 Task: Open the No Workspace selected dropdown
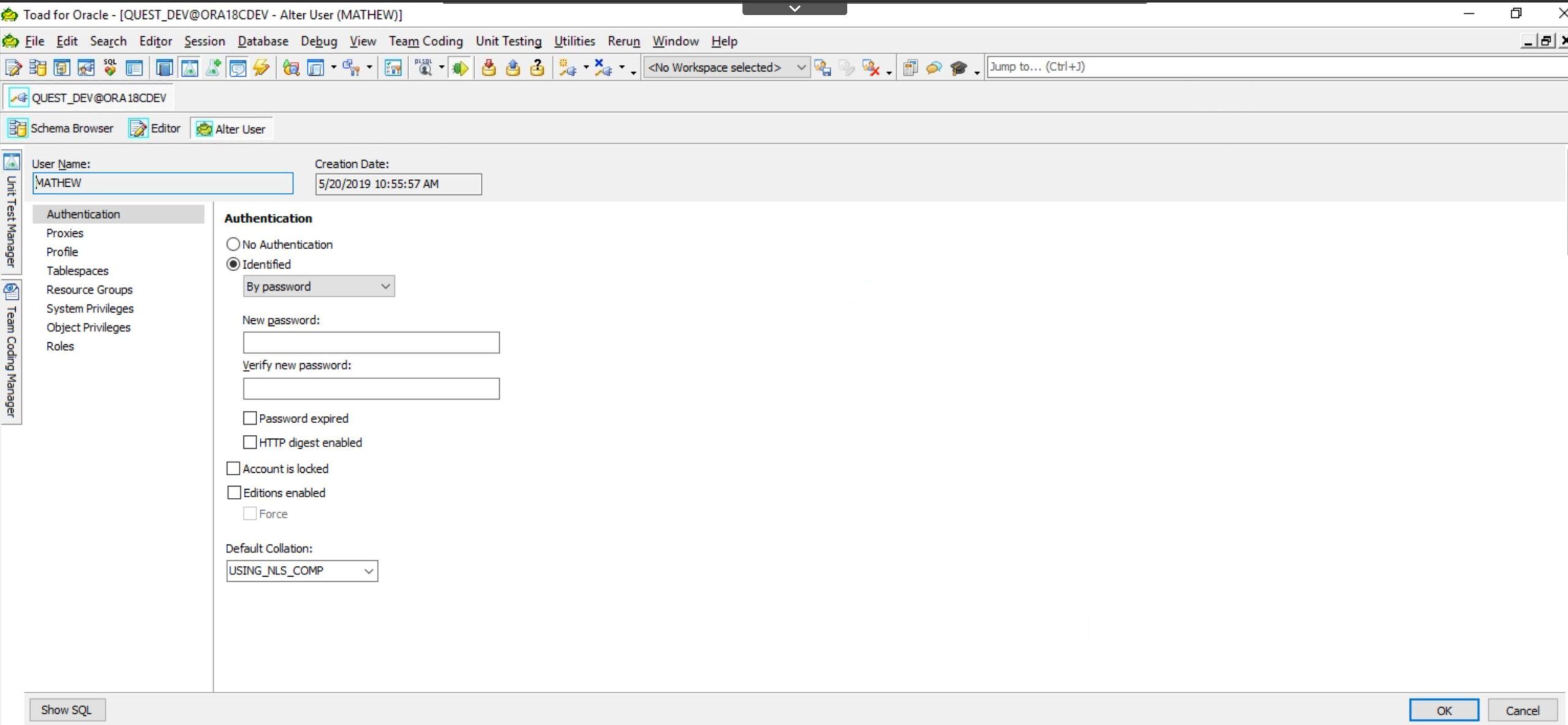pos(726,67)
